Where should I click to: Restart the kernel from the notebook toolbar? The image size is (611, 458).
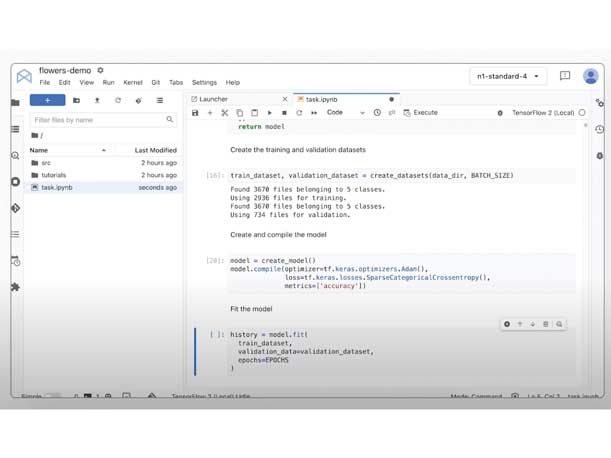[x=299, y=113]
